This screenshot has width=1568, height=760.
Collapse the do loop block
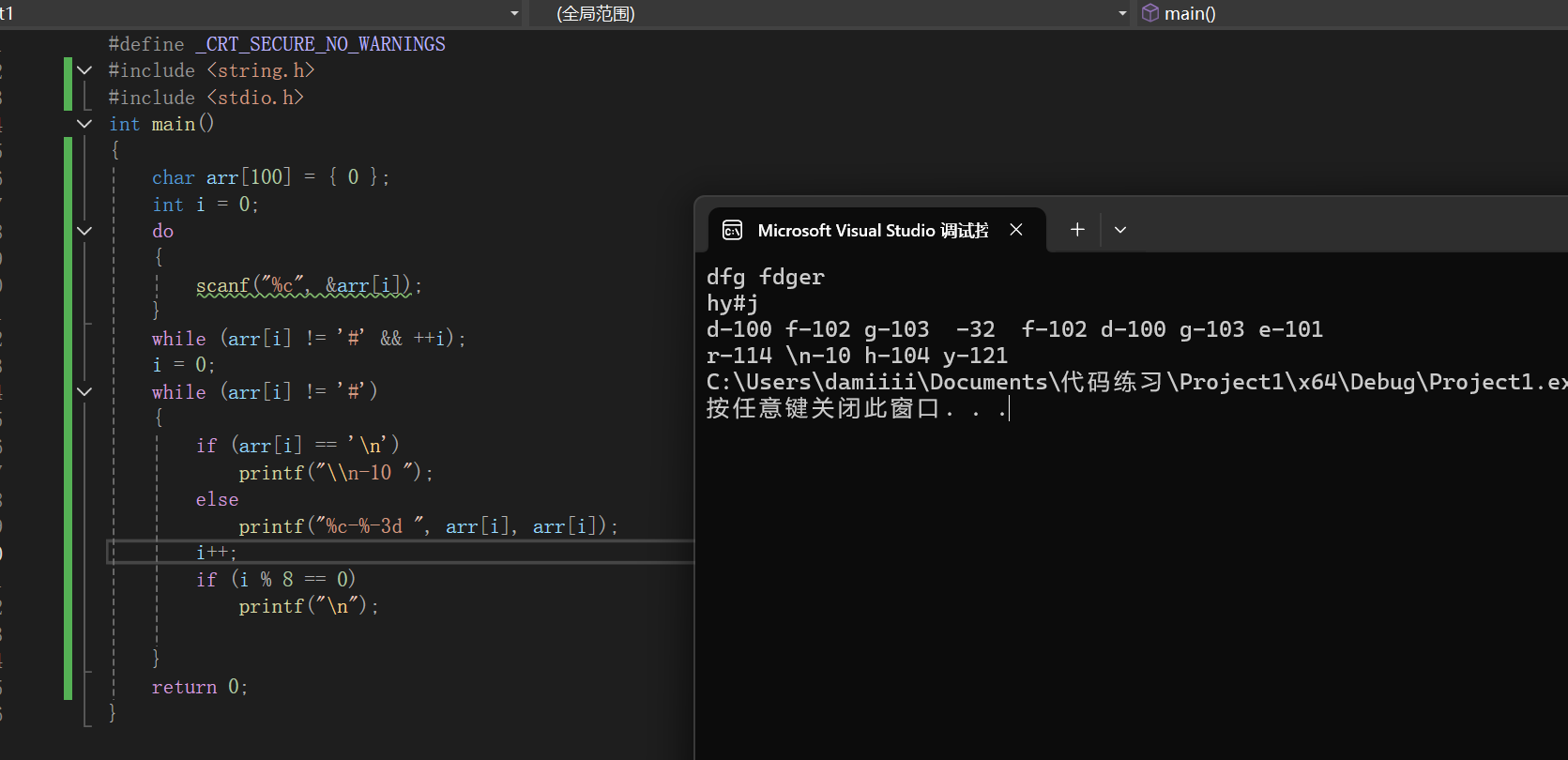(84, 231)
